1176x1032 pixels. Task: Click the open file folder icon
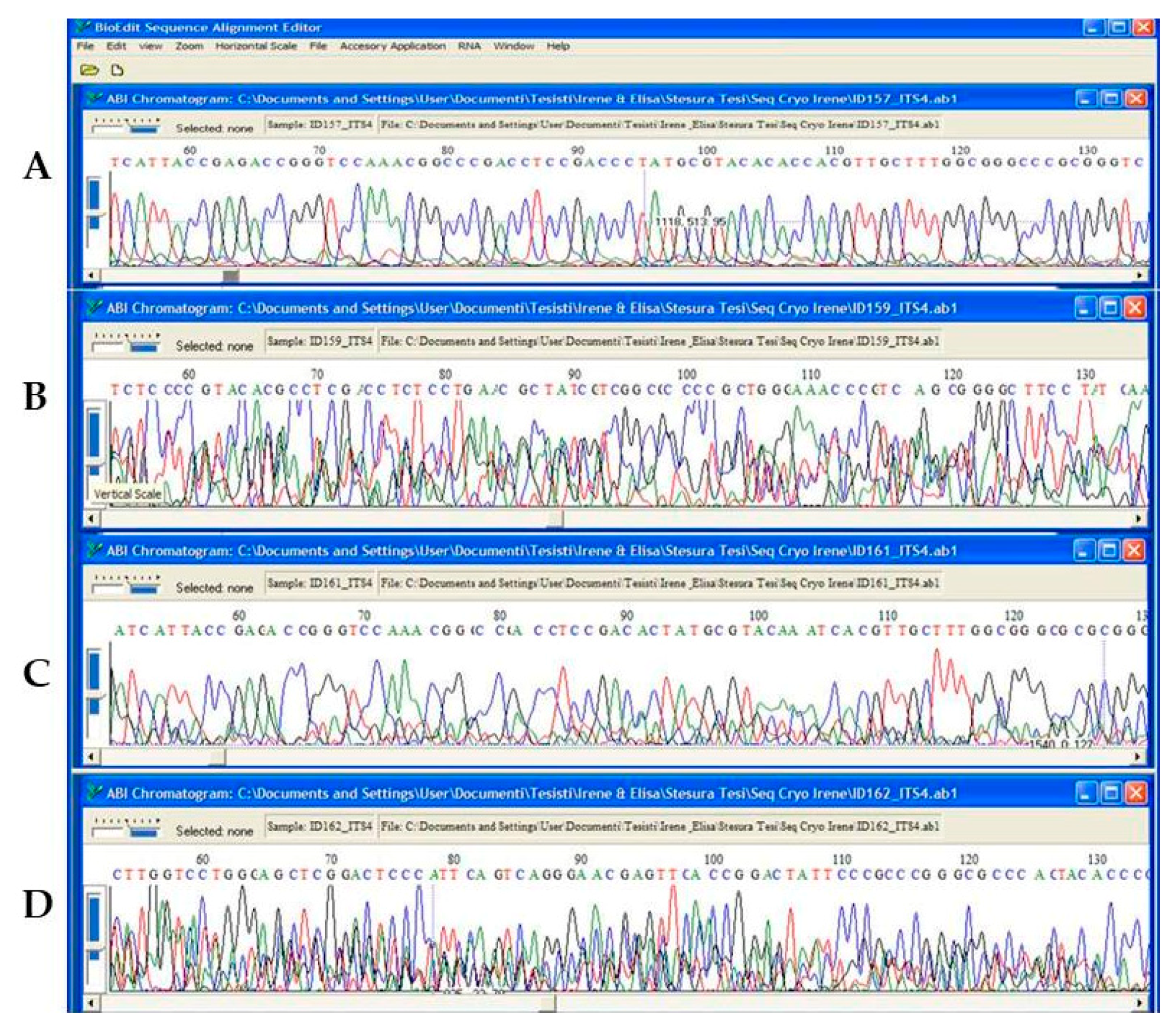click(x=89, y=70)
